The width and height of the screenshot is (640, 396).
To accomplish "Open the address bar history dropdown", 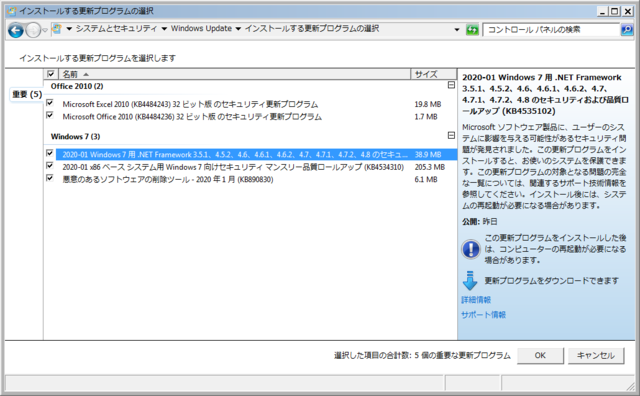I will (x=457, y=29).
